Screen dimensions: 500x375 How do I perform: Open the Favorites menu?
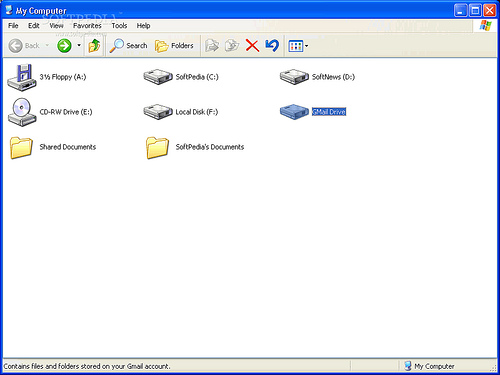(x=87, y=26)
